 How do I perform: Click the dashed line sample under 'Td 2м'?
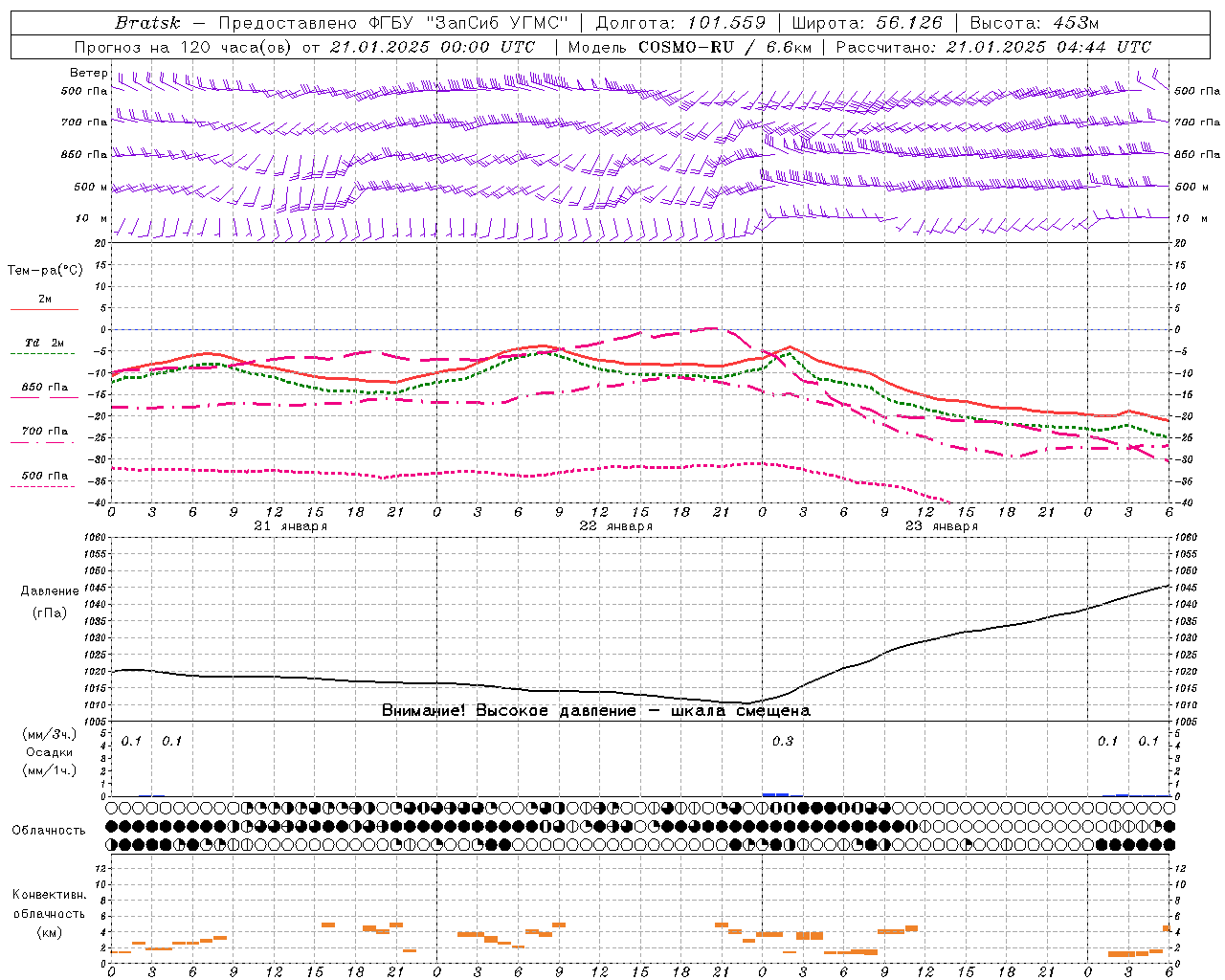44,354
